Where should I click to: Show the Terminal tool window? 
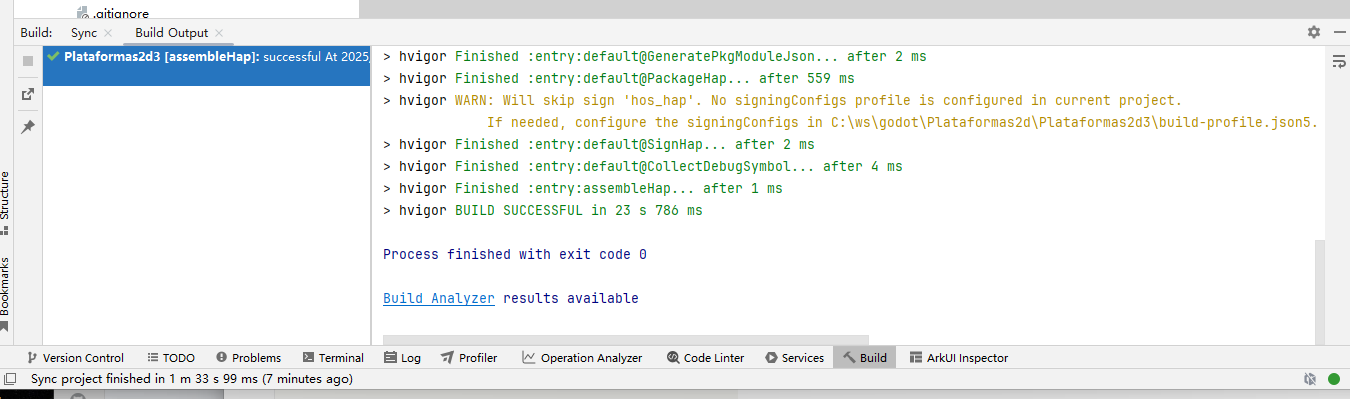point(333,357)
